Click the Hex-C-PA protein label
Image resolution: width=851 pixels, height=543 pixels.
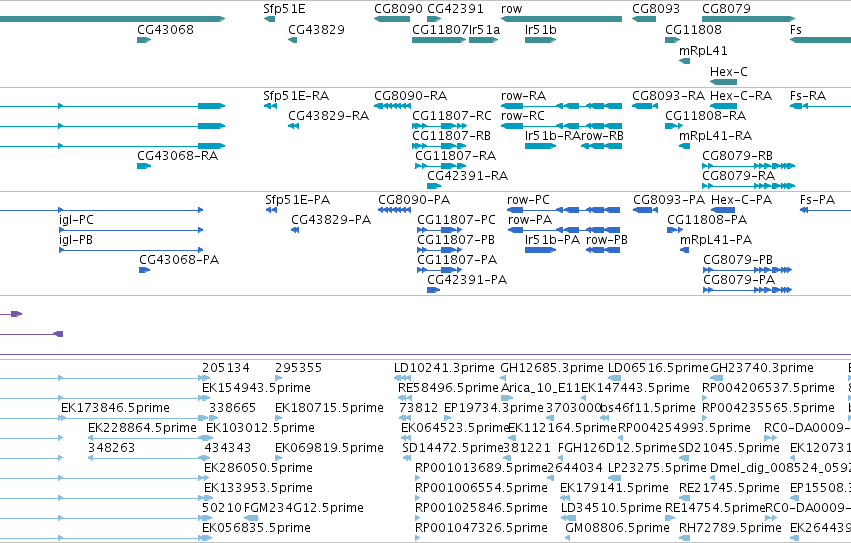tap(741, 200)
